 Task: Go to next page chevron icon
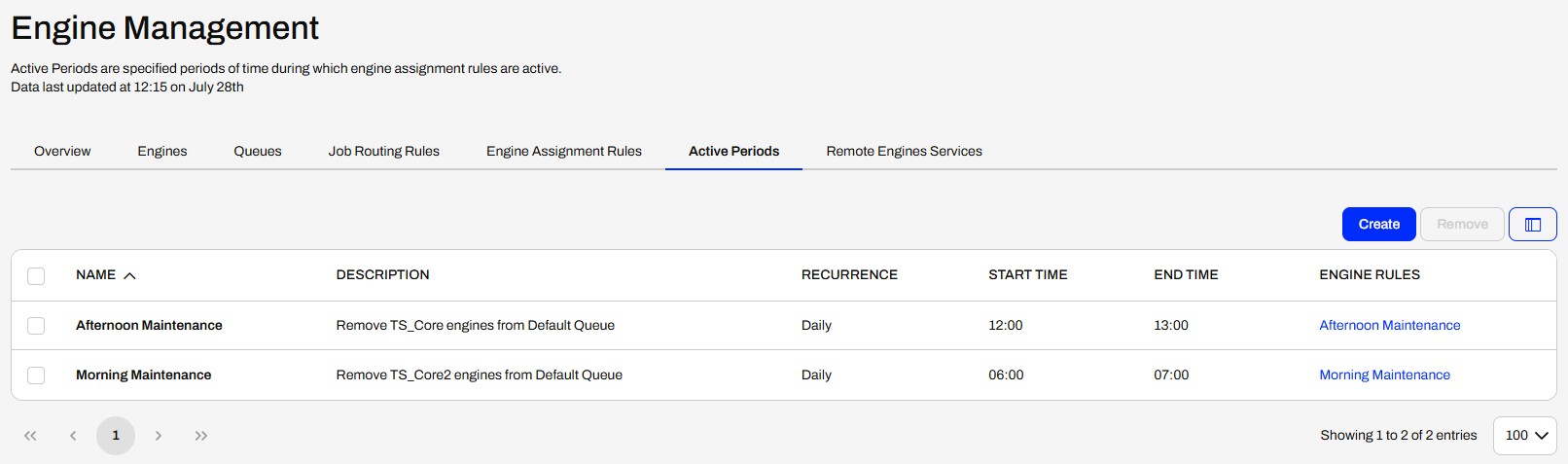tap(159, 436)
